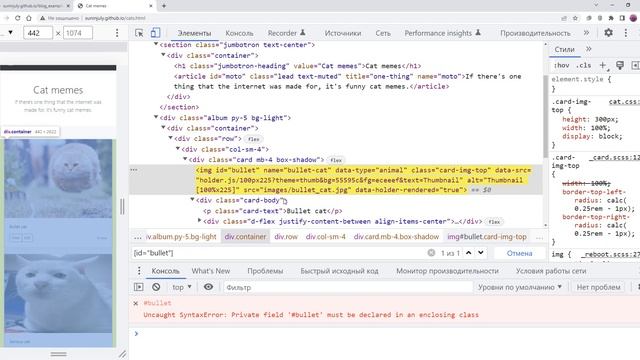
Task: Click the Bullet cat thumbnail image
Action: tap(58, 178)
